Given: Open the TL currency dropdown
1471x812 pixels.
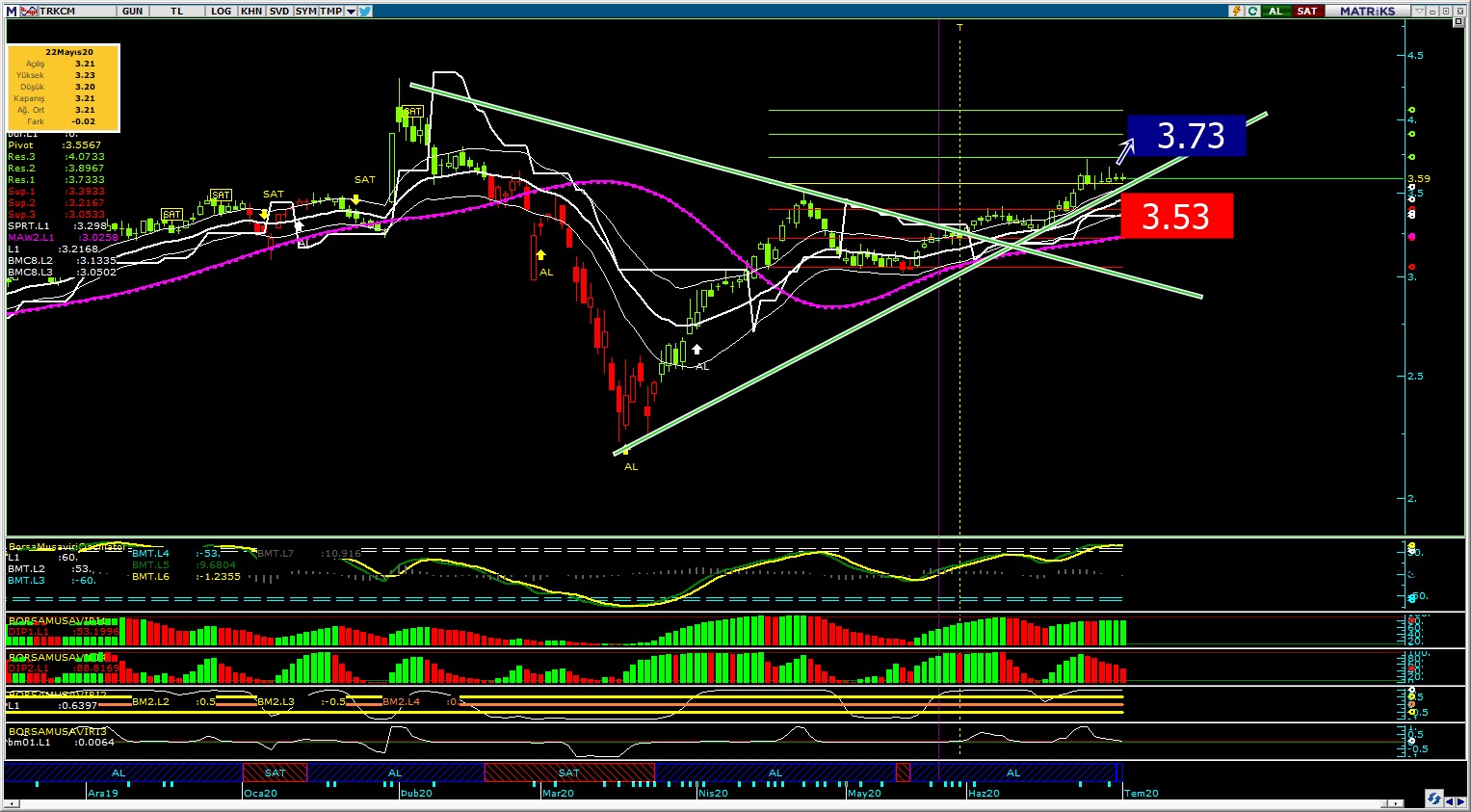Looking at the screenshot, I should 177,12.
